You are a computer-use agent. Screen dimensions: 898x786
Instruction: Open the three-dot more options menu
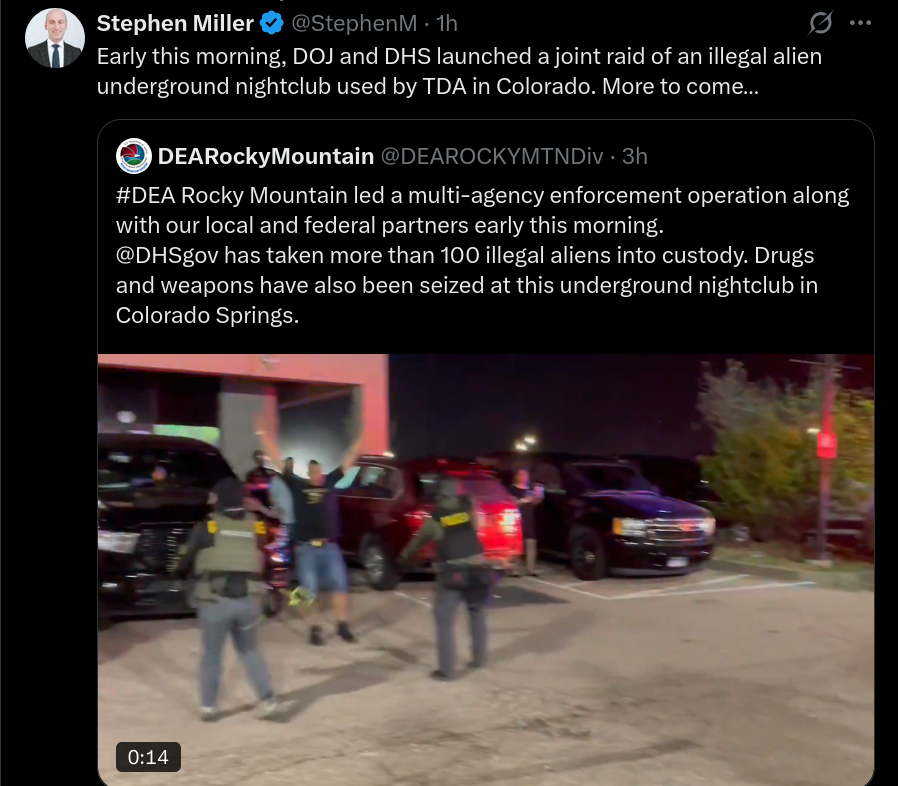click(860, 23)
